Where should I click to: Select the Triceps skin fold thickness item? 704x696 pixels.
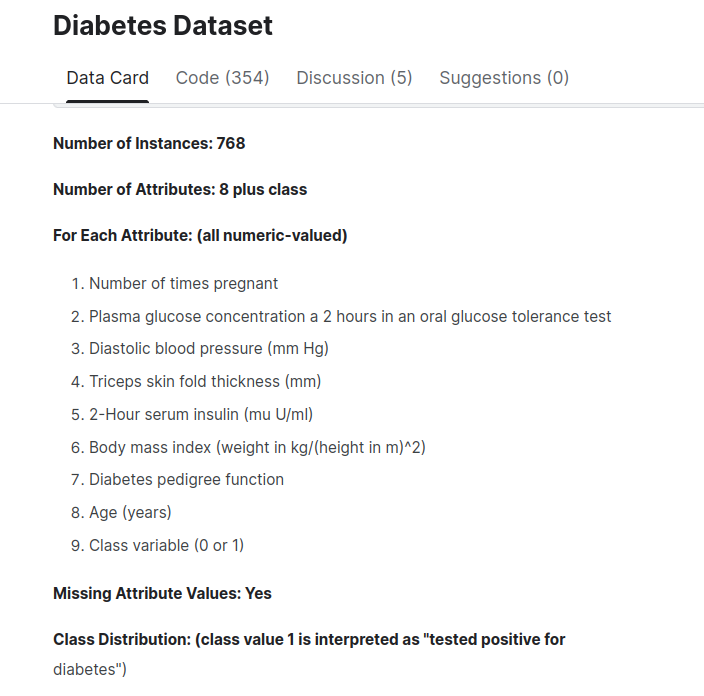tap(205, 381)
